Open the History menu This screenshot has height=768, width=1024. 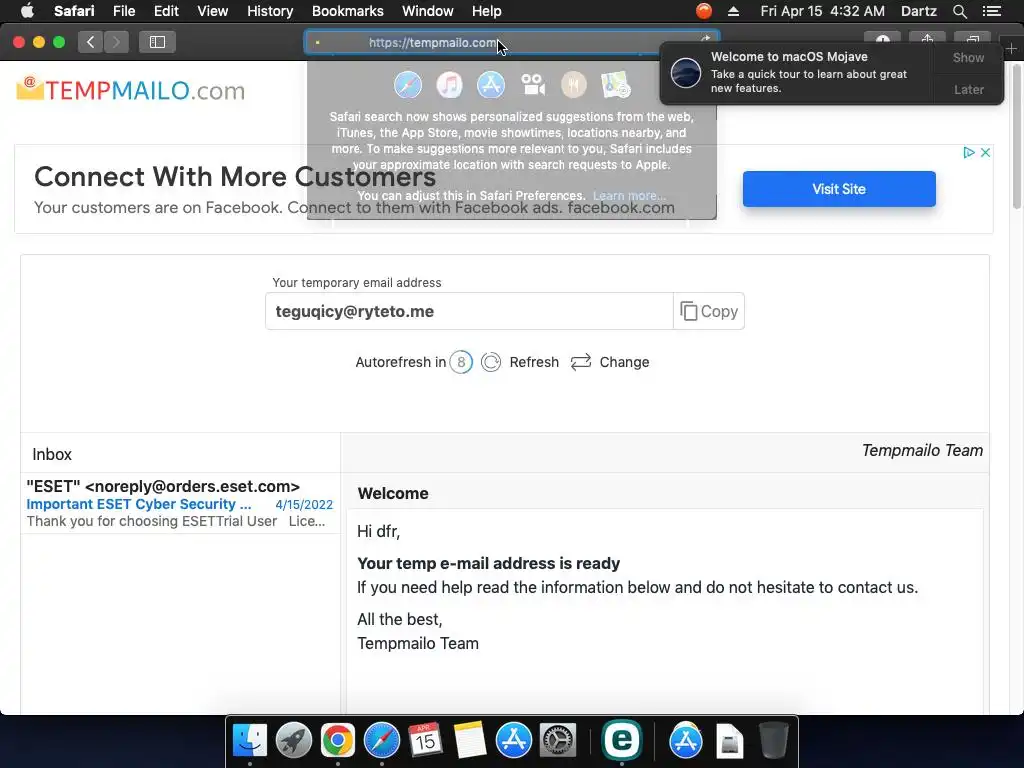tap(270, 11)
